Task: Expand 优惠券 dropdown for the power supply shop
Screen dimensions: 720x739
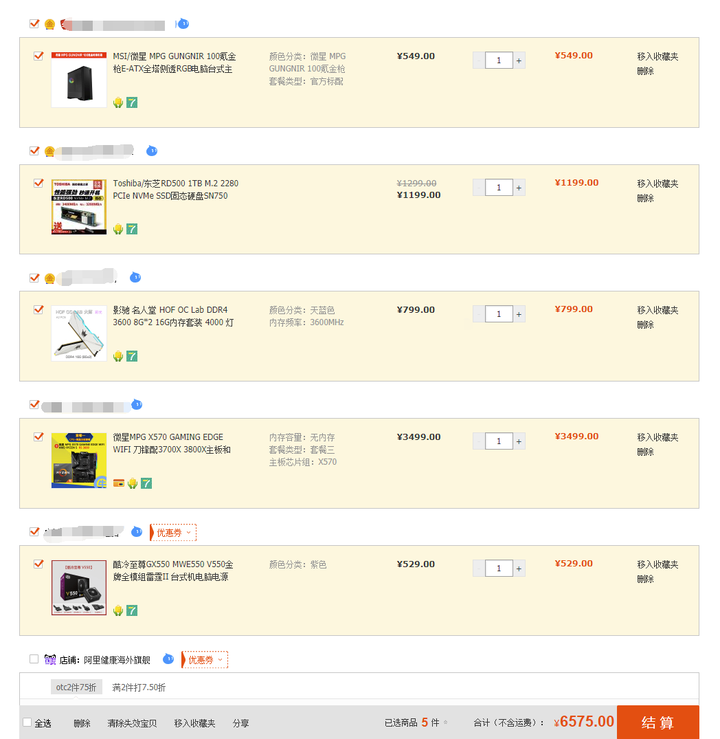Action: [173, 533]
